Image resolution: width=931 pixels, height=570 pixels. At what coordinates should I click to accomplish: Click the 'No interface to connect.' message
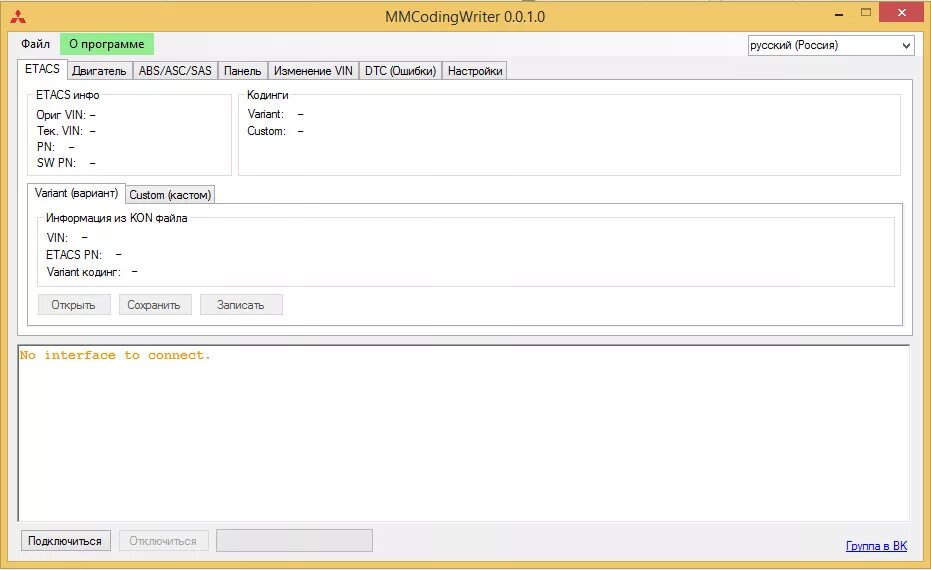click(115, 356)
